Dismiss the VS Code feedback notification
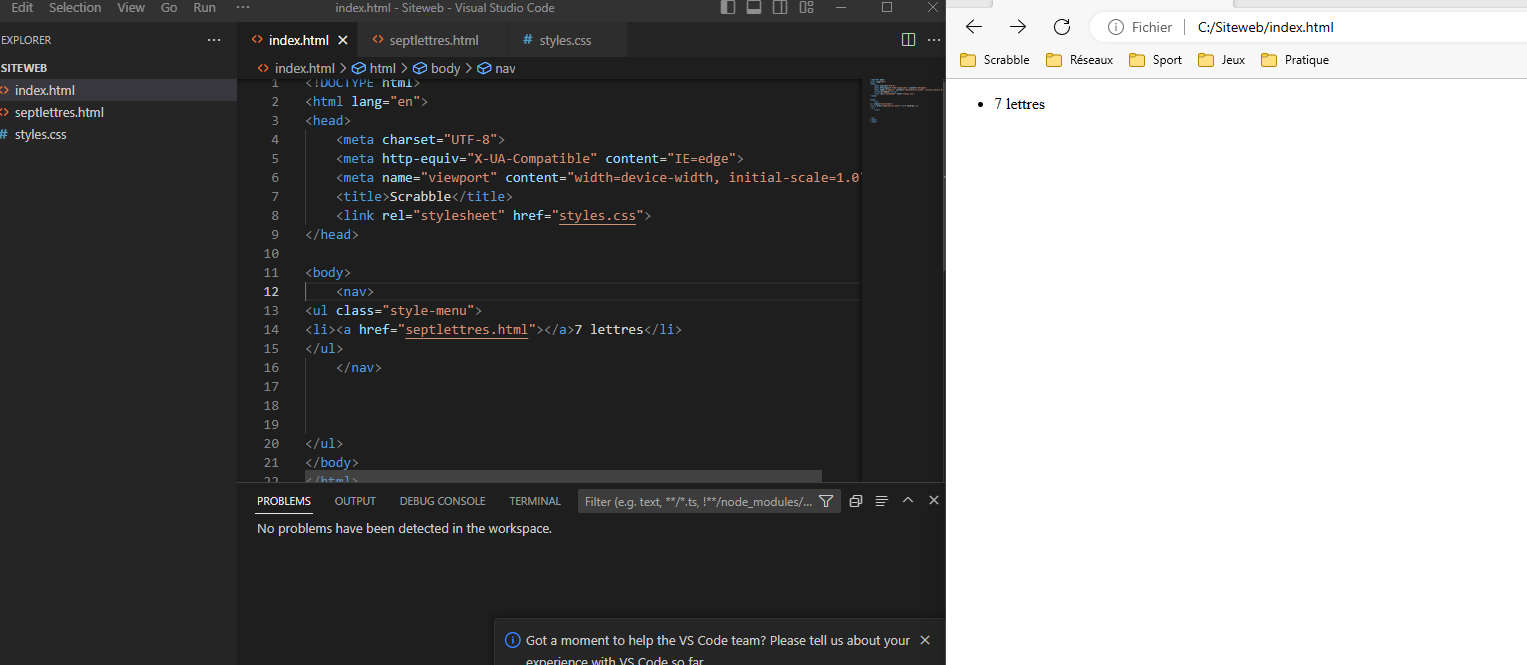1527x665 pixels. click(925, 640)
